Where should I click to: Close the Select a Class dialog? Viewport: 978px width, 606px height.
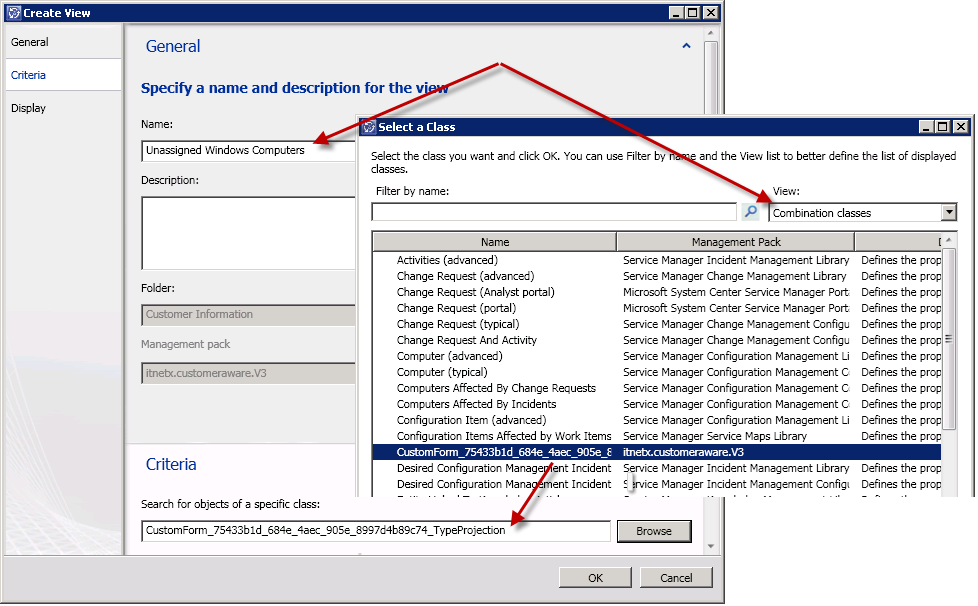click(x=960, y=127)
